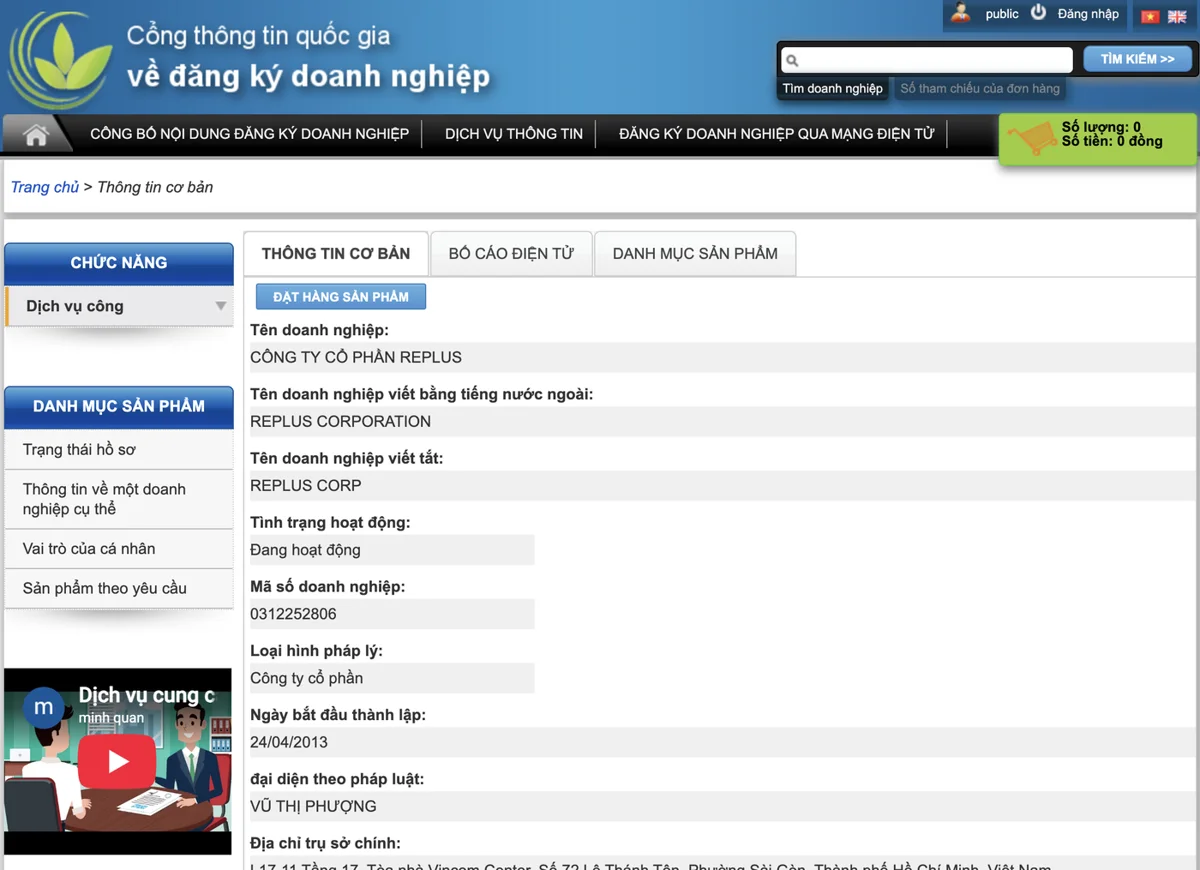Switch language using the UK flag
Screen dimensions: 1200x870
(1177, 16)
